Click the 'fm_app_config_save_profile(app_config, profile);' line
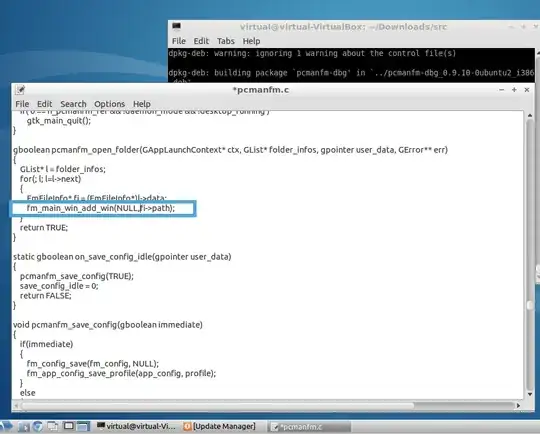 pos(121,373)
